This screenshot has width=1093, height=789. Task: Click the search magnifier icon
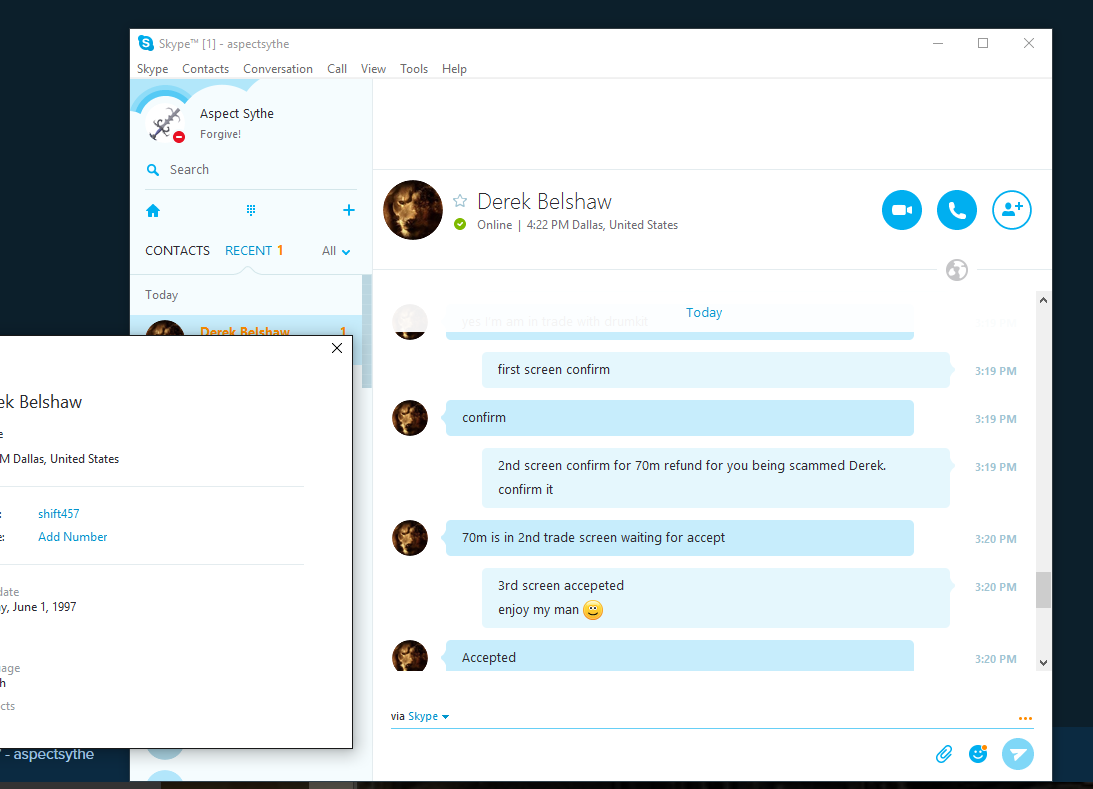tap(153, 170)
